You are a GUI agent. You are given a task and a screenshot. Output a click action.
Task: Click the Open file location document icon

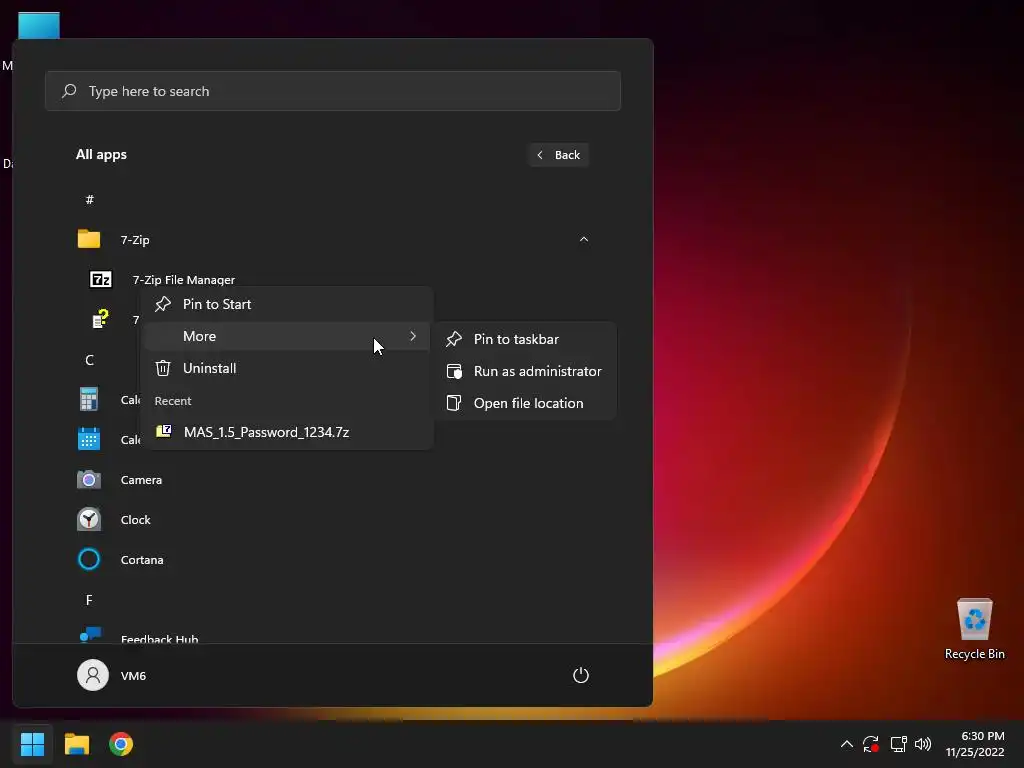coord(454,403)
